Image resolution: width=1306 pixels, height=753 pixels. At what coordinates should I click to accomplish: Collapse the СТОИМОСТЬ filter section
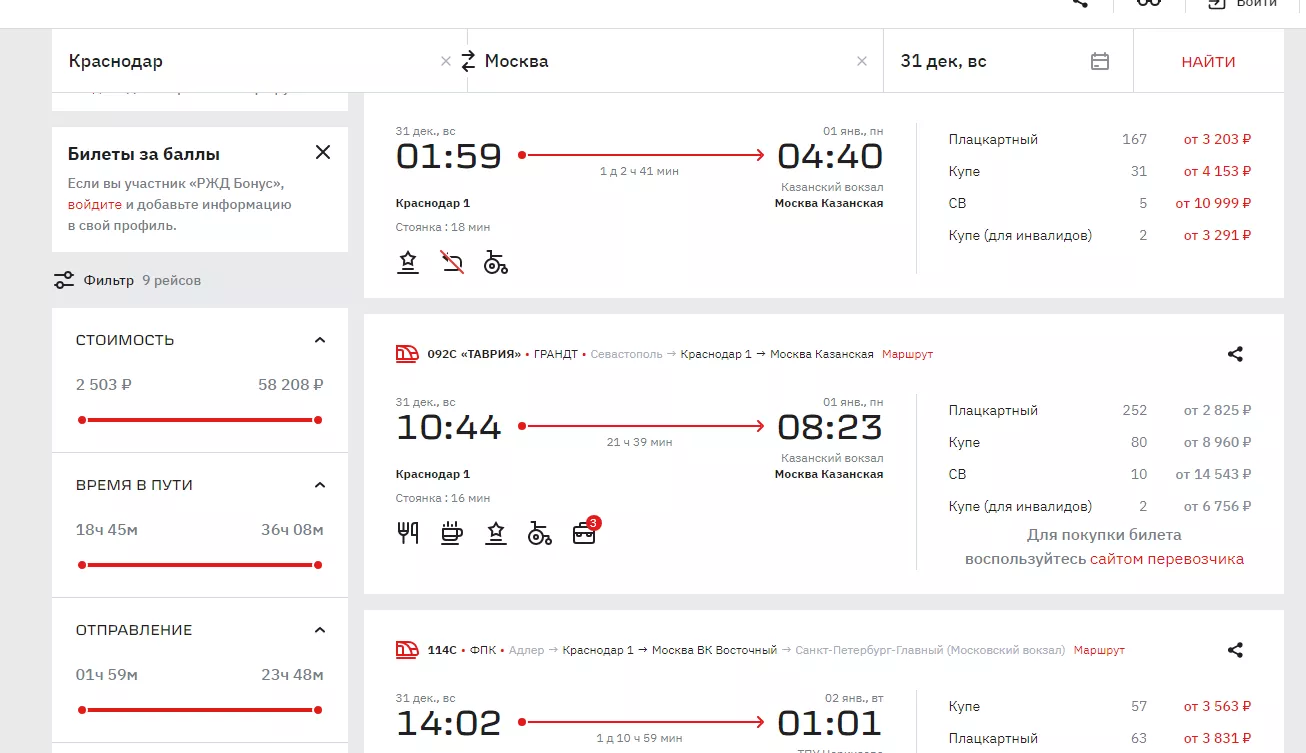(320, 340)
